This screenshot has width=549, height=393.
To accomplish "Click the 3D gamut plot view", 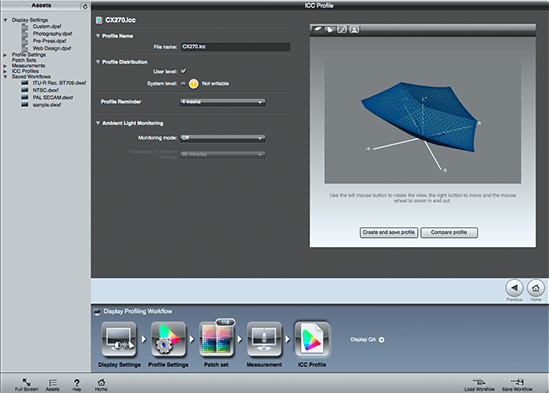I will point(423,119).
